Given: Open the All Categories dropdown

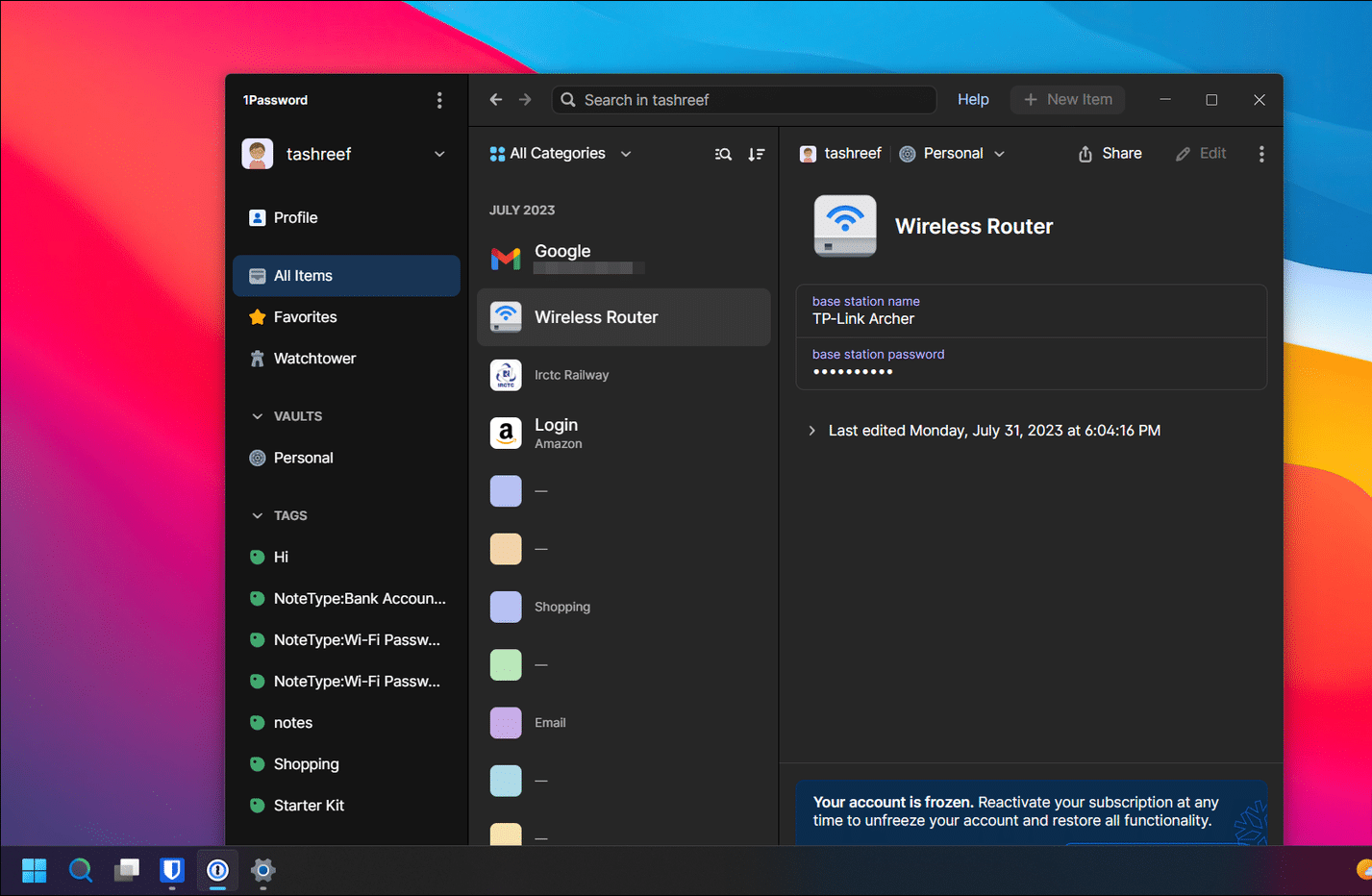Looking at the screenshot, I should click(x=561, y=154).
